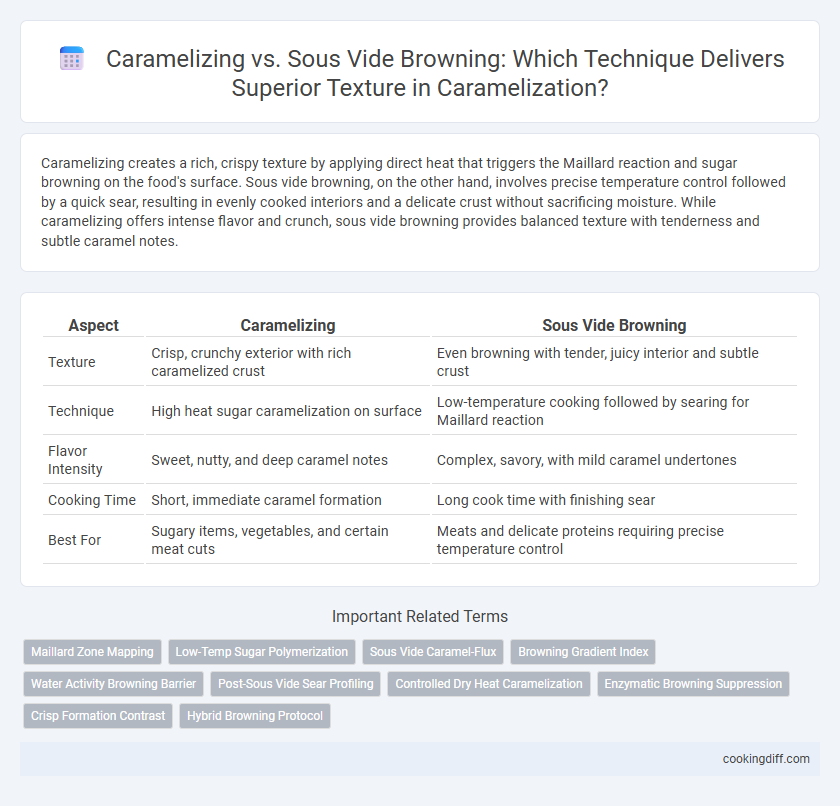Click the Caramelizing column header
The height and width of the screenshot is (806, 840).
pos(288,325)
